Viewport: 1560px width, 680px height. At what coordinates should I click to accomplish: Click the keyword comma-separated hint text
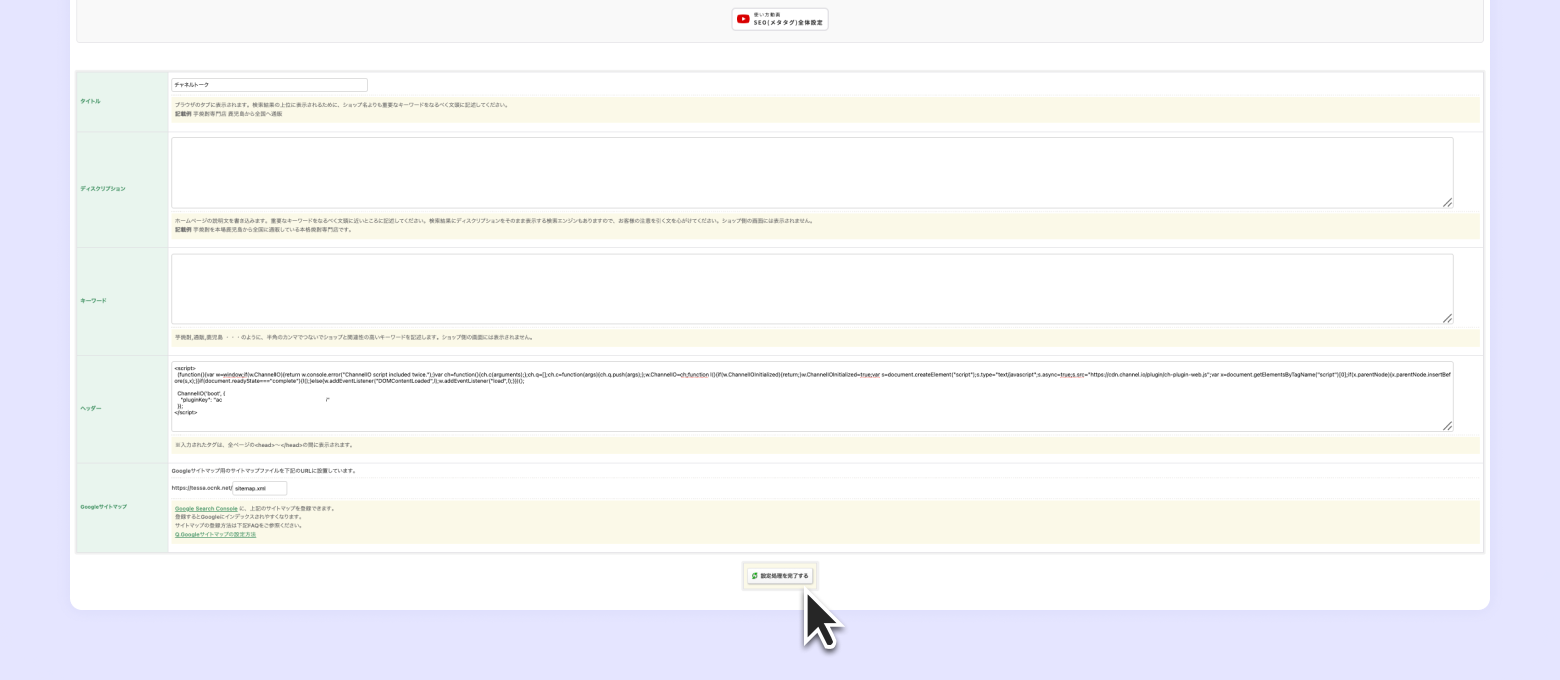click(354, 337)
